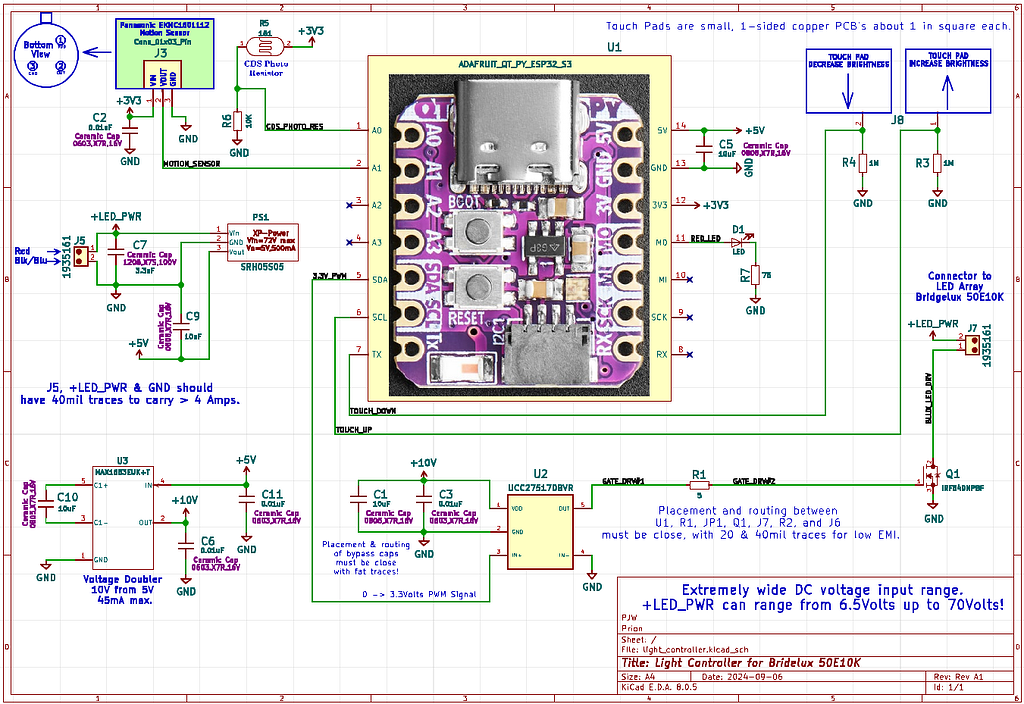Image resolution: width=1024 pixels, height=704 pixels.
Task: Click the TOUCH PAD DECREASE BRIGHTNESS block
Action: point(848,81)
